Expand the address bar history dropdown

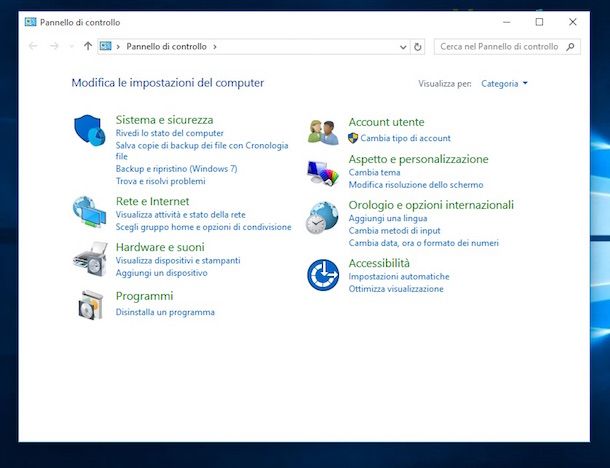[x=403, y=47]
